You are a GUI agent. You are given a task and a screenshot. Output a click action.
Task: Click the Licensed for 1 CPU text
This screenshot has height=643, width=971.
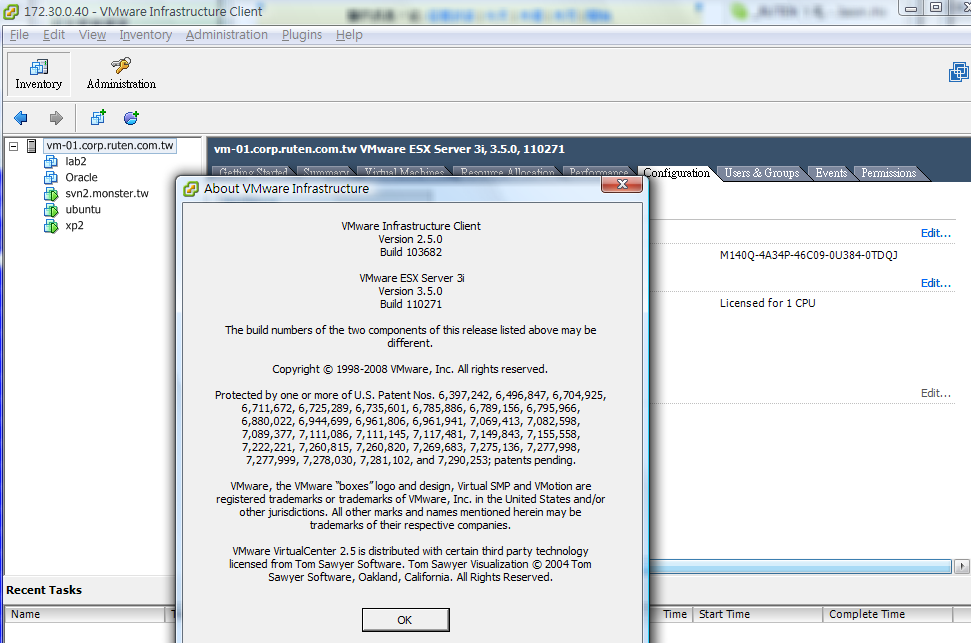[x=767, y=303]
